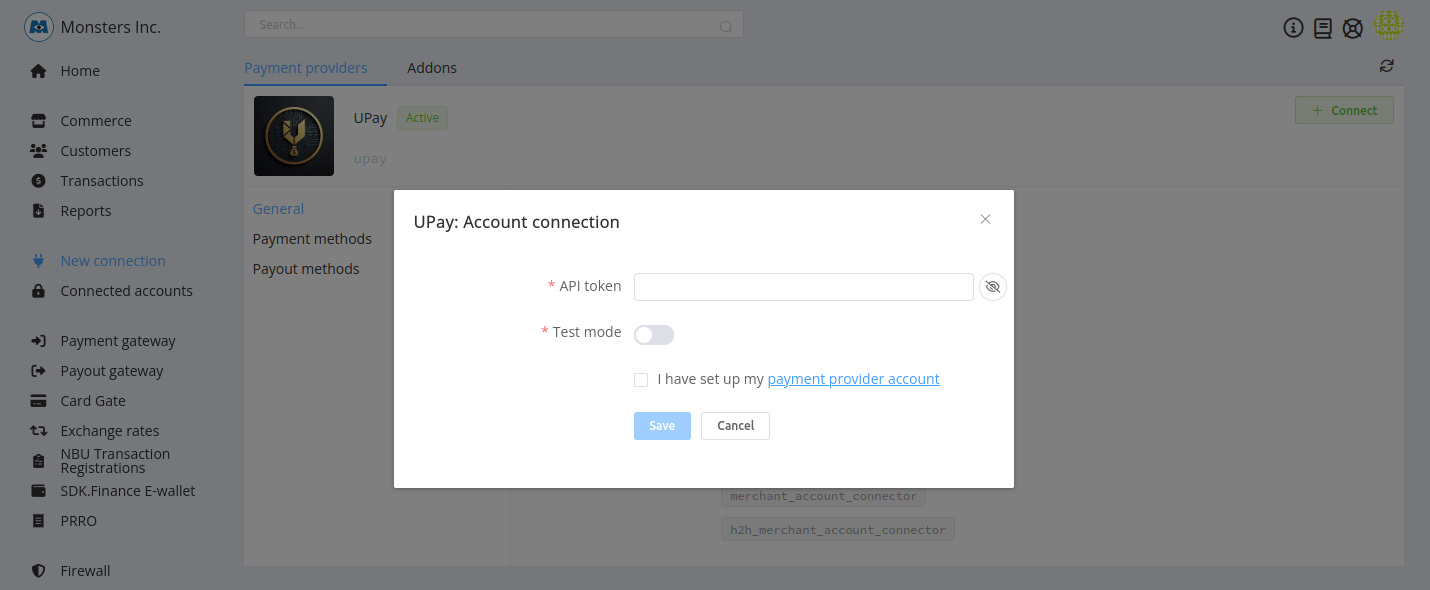
Task: Click the Save button in dialog
Action: click(662, 426)
